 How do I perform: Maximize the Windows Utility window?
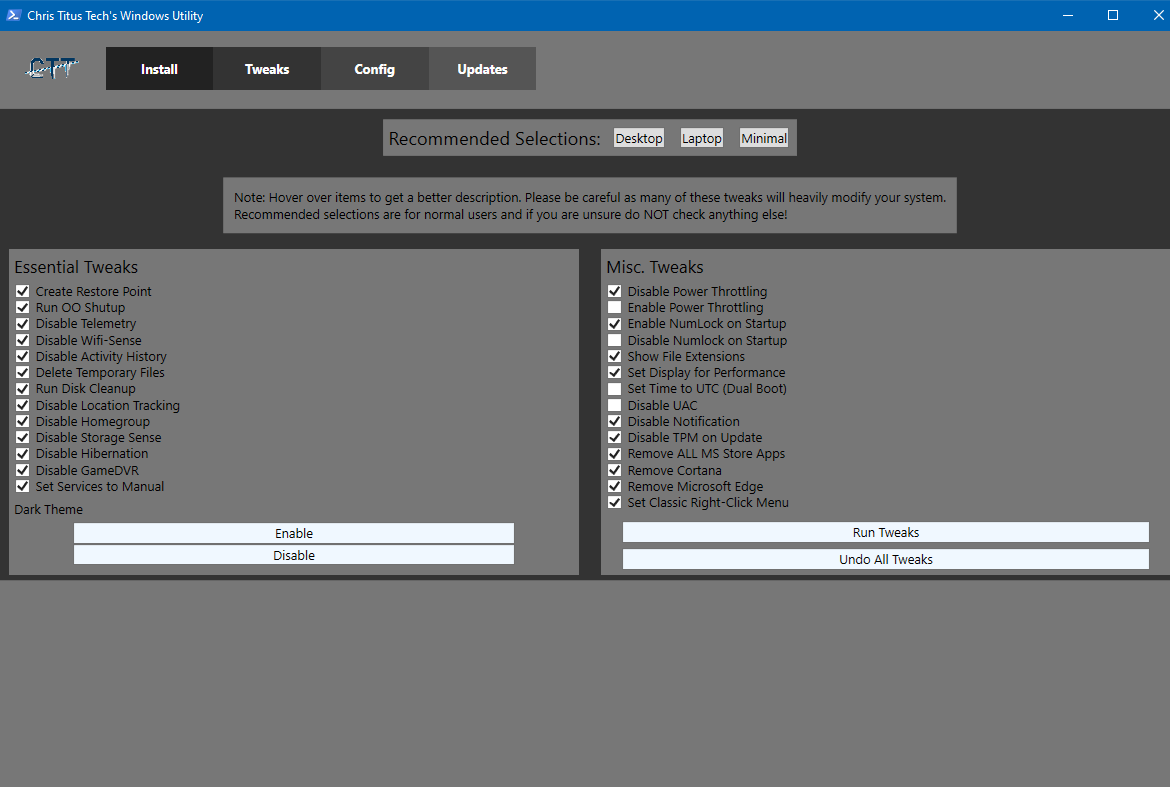pos(1113,15)
